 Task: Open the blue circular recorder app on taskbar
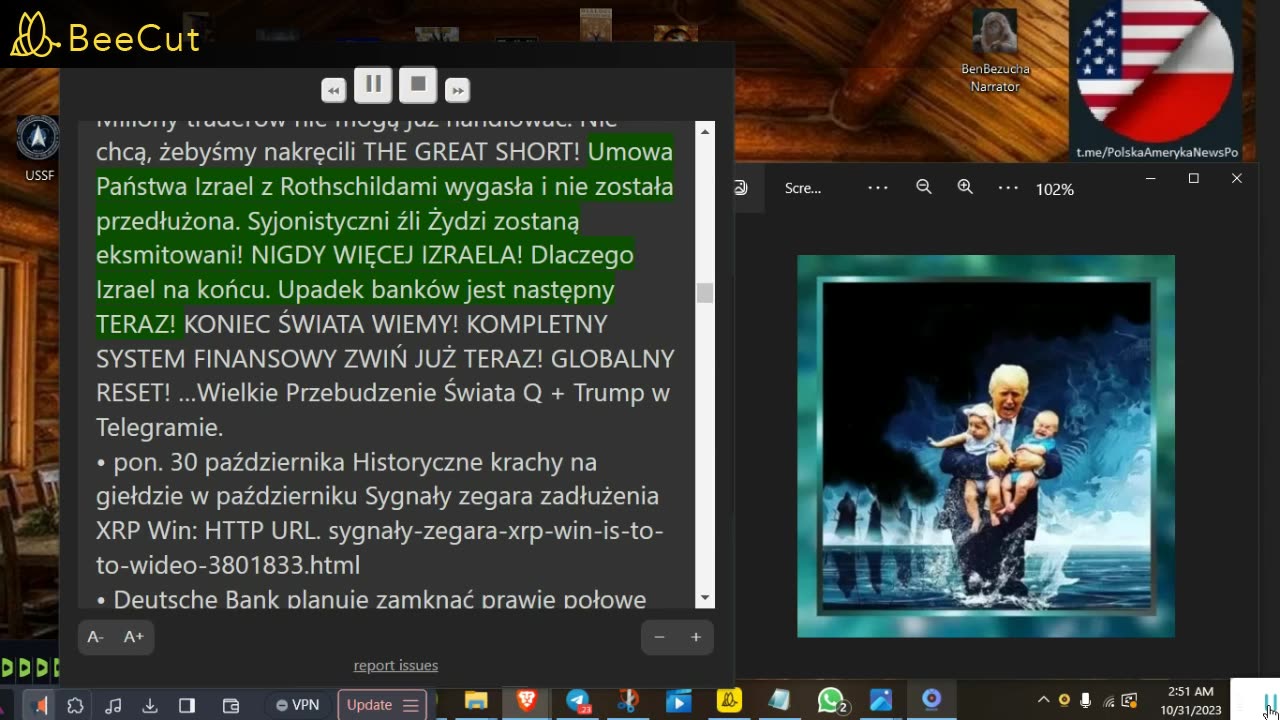point(931,699)
